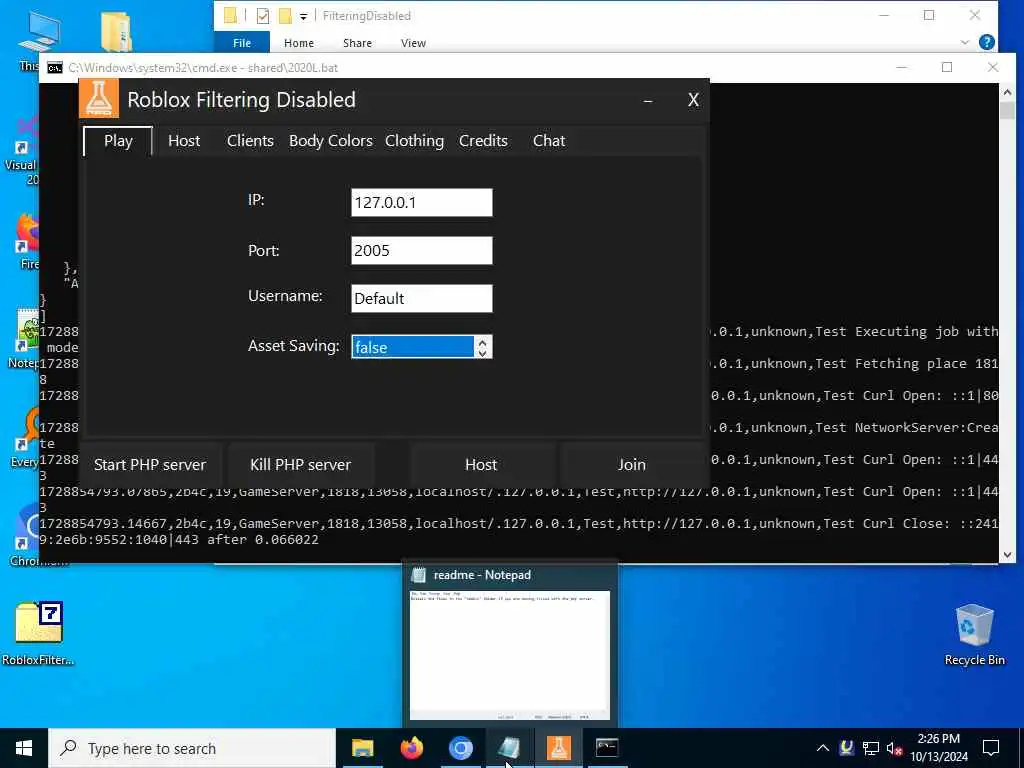This screenshot has width=1024, height=768.
Task: Open the Windows Start menu
Action: (24, 748)
